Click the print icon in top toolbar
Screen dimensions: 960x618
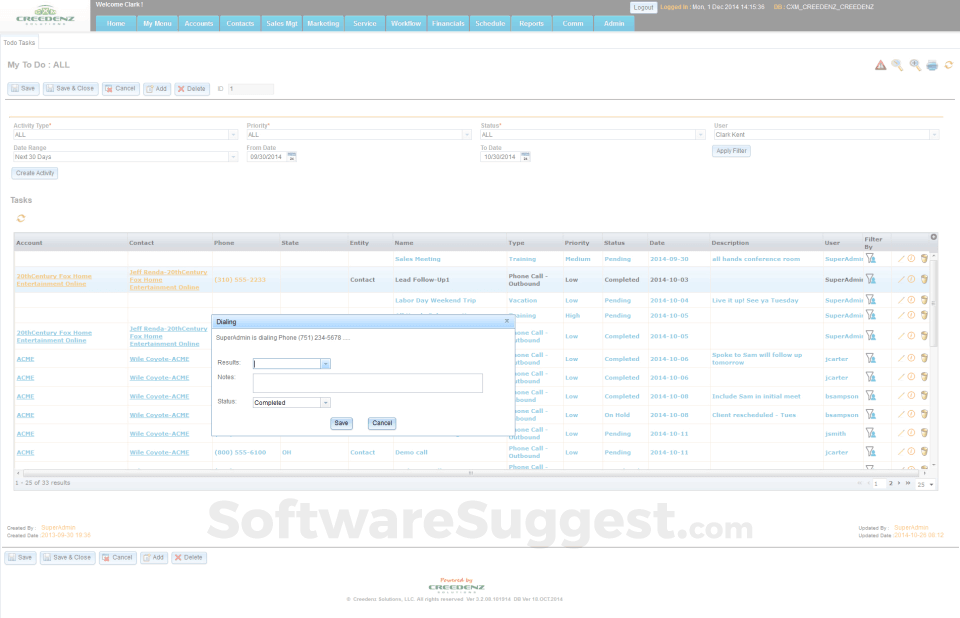932,65
